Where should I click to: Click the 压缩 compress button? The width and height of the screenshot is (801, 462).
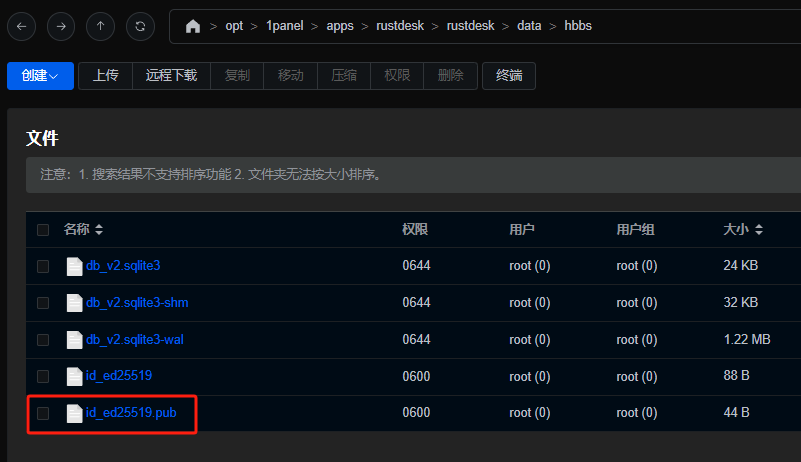pyautogui.click(x=344, y=76)
